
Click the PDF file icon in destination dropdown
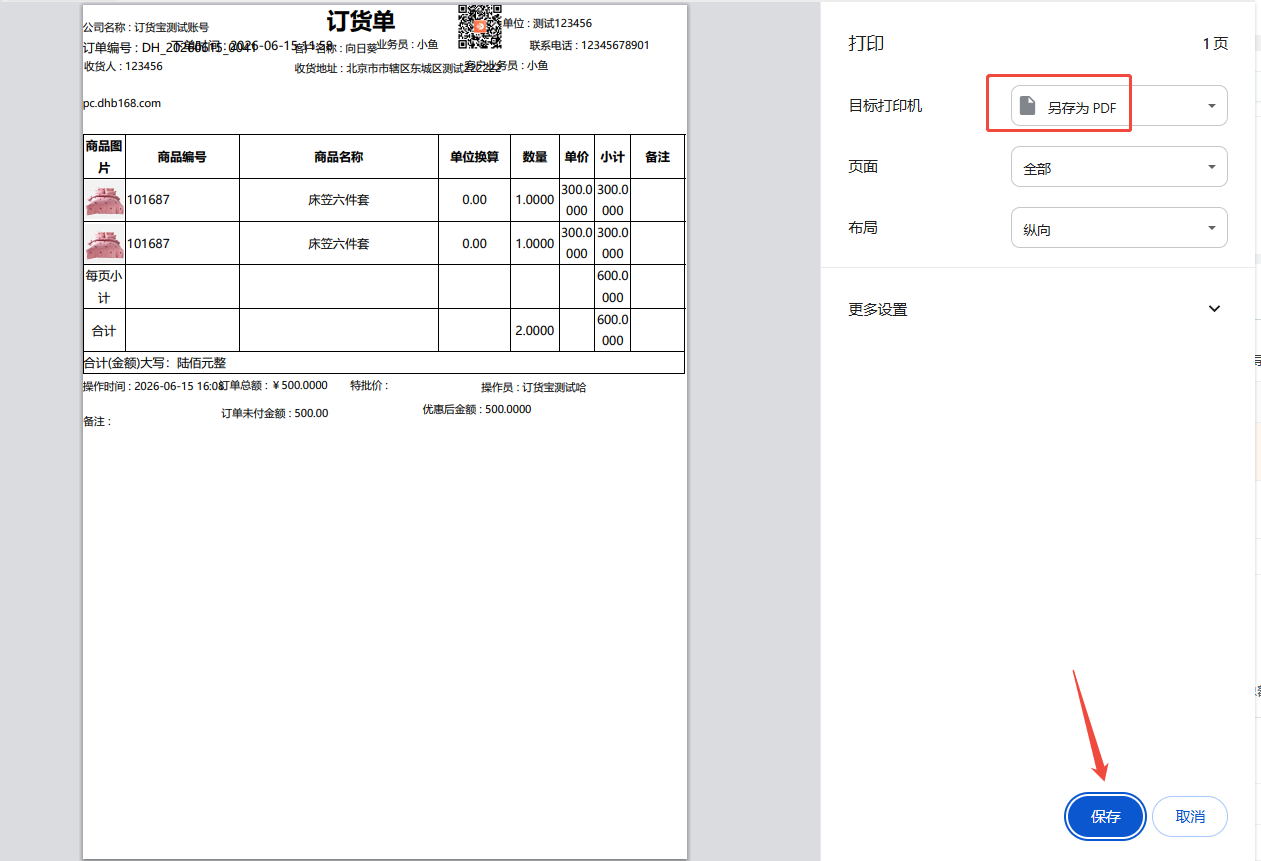click(1027, 106)
